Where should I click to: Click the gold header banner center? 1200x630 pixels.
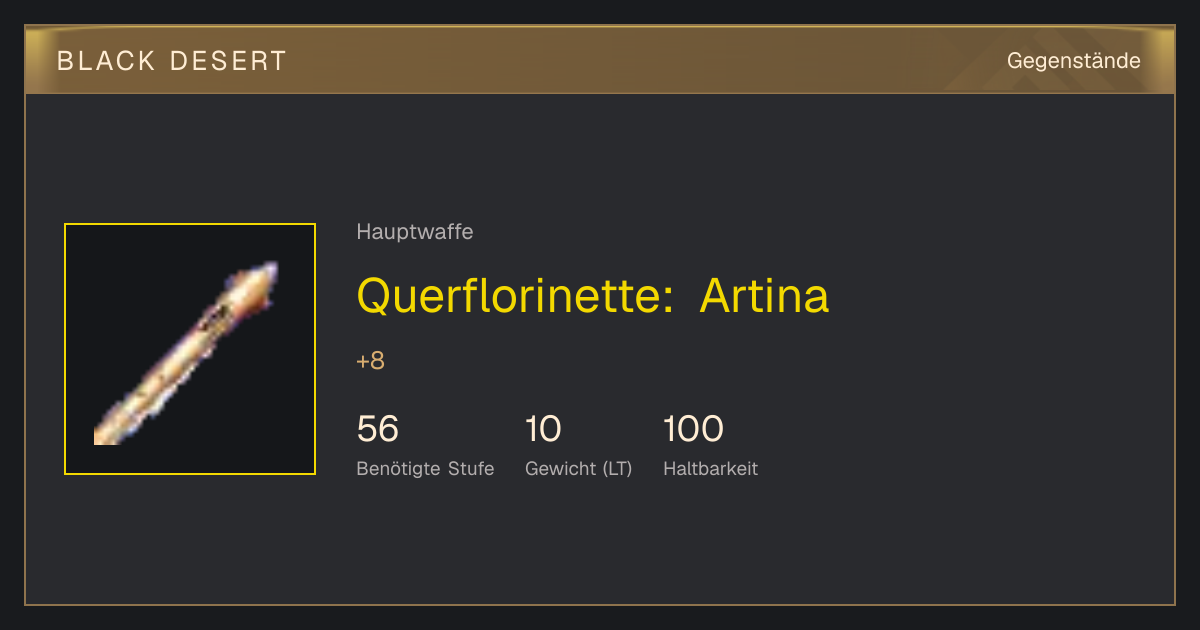tap(600, 60)
